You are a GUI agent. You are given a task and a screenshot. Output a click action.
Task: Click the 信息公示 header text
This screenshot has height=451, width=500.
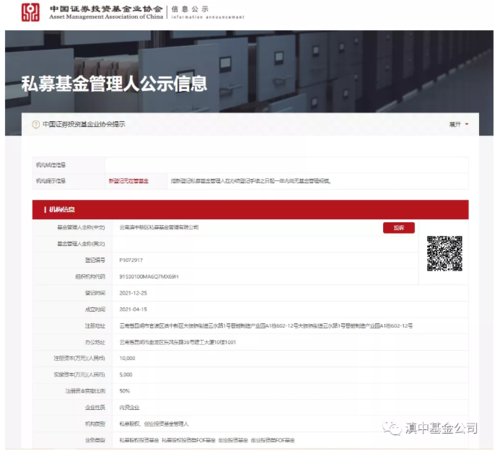(x=190, y=9)
